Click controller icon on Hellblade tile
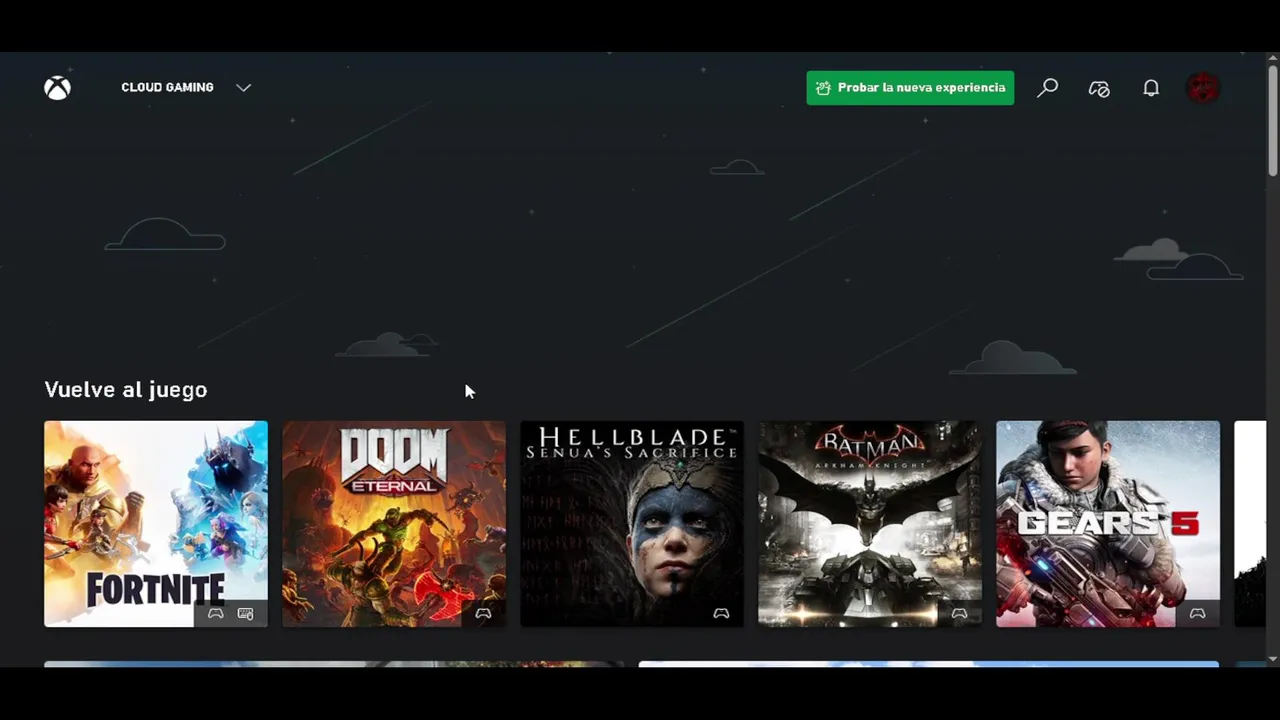The height and width of the screenshot is (720, 1280). (x=721, y=614)
